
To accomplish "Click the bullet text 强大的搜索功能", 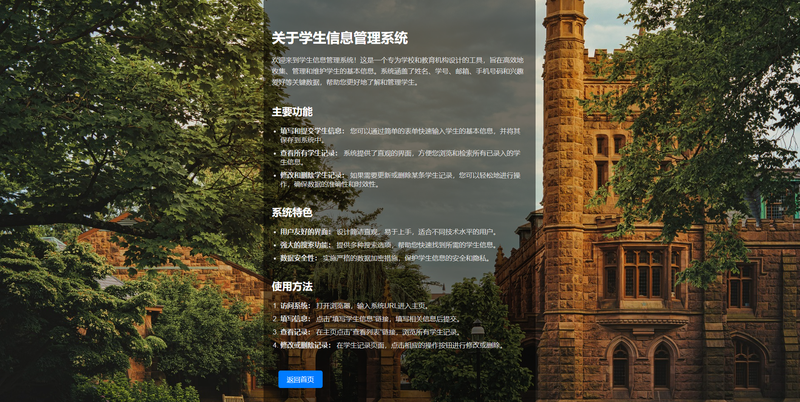I will (x=305, y=245).
